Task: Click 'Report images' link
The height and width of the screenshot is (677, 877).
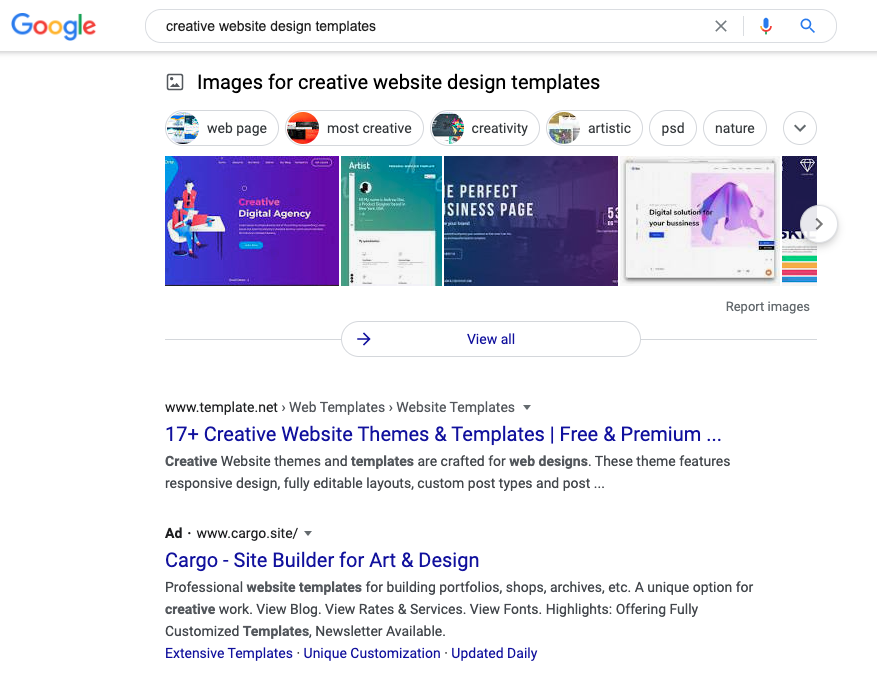Action: [767, 307]
